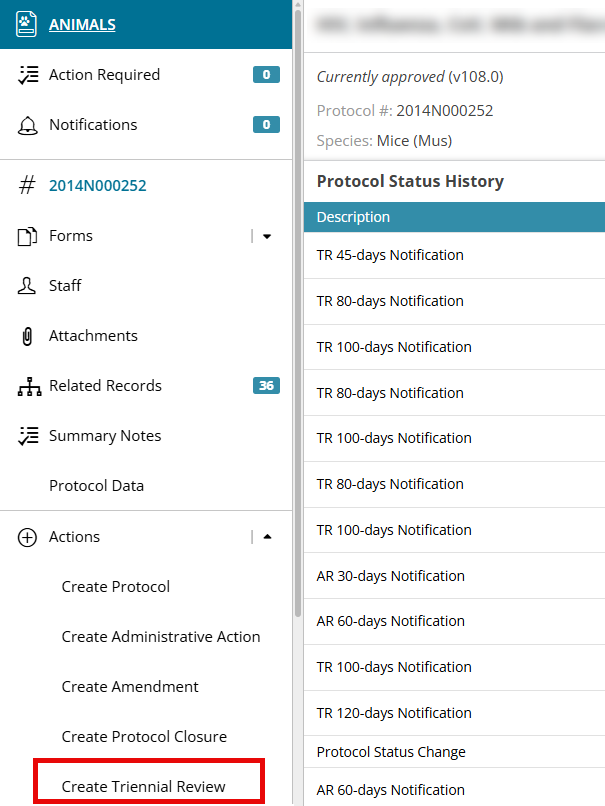Select Create Amendment action

[x=130, y=687]
